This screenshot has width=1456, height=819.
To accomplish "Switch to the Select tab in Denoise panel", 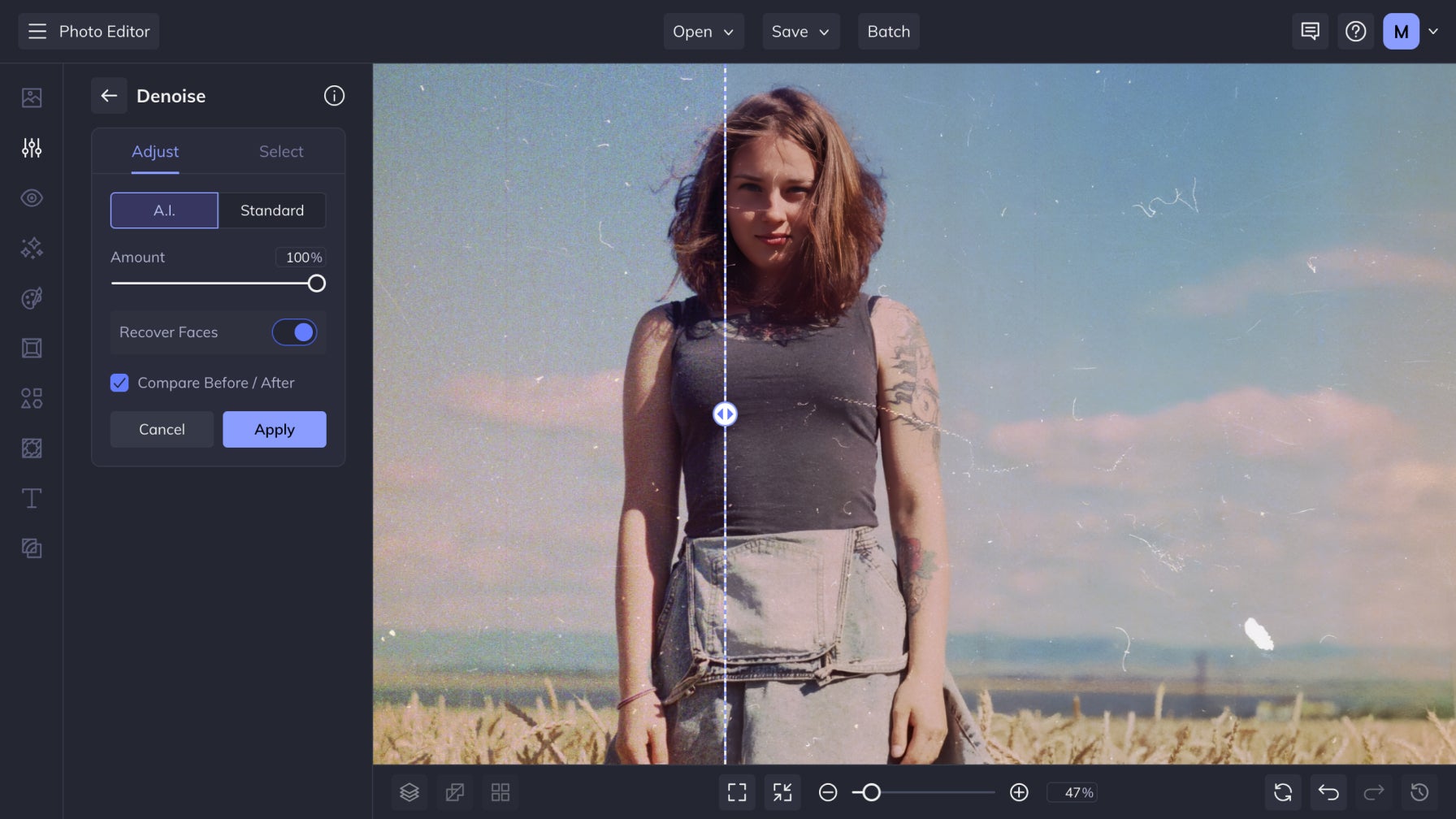I will (x=281, y=151).
